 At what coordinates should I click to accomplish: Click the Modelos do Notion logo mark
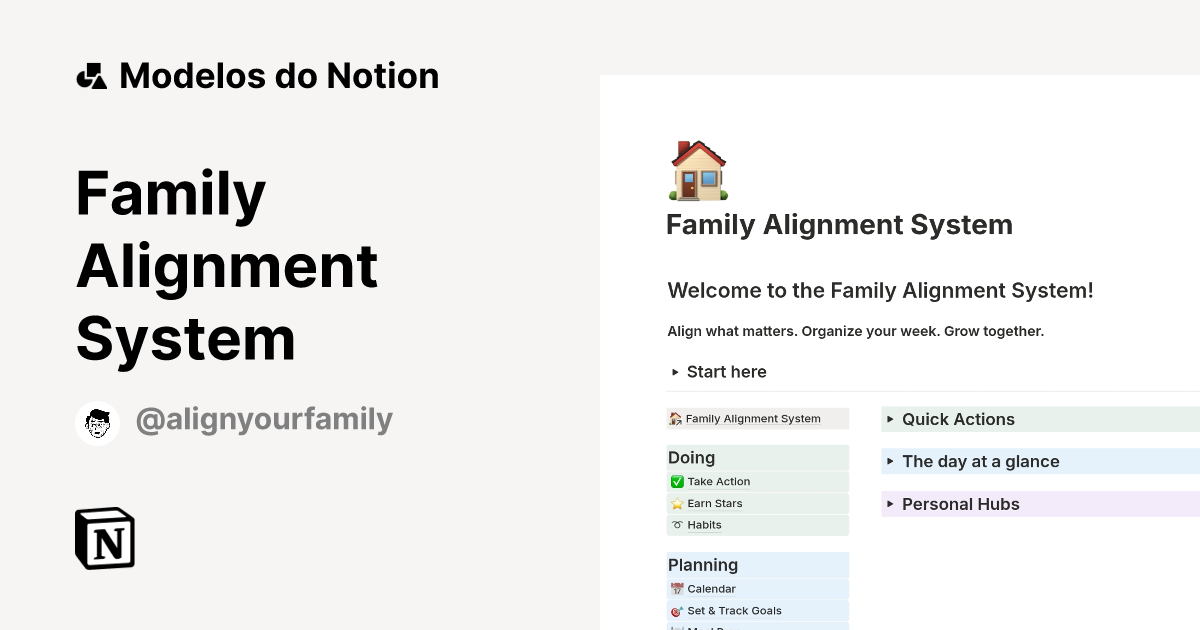coord(91,75)
